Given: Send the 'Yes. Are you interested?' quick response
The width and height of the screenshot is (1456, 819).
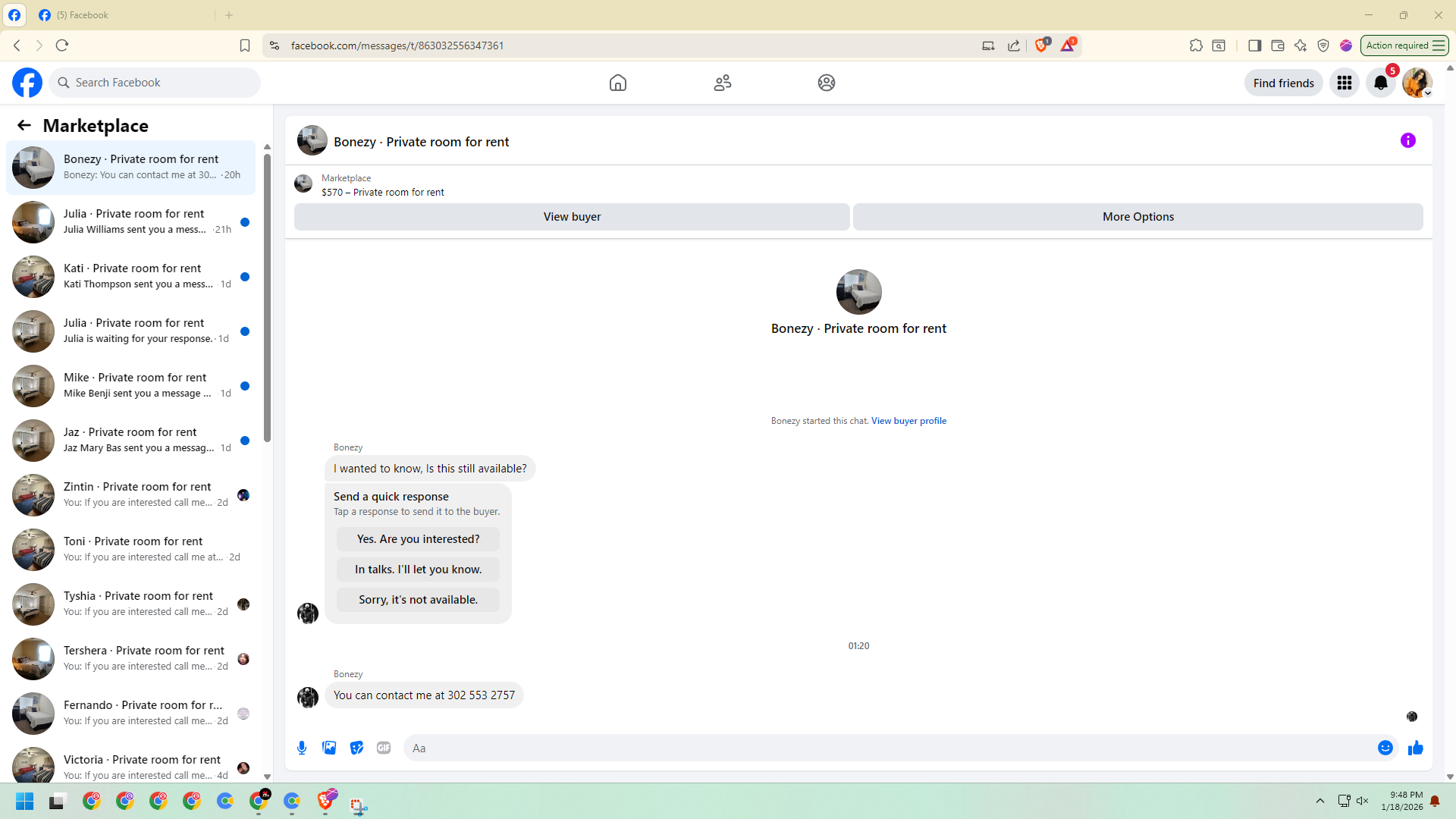Looking at the screenshot, I should pos(418,539).
